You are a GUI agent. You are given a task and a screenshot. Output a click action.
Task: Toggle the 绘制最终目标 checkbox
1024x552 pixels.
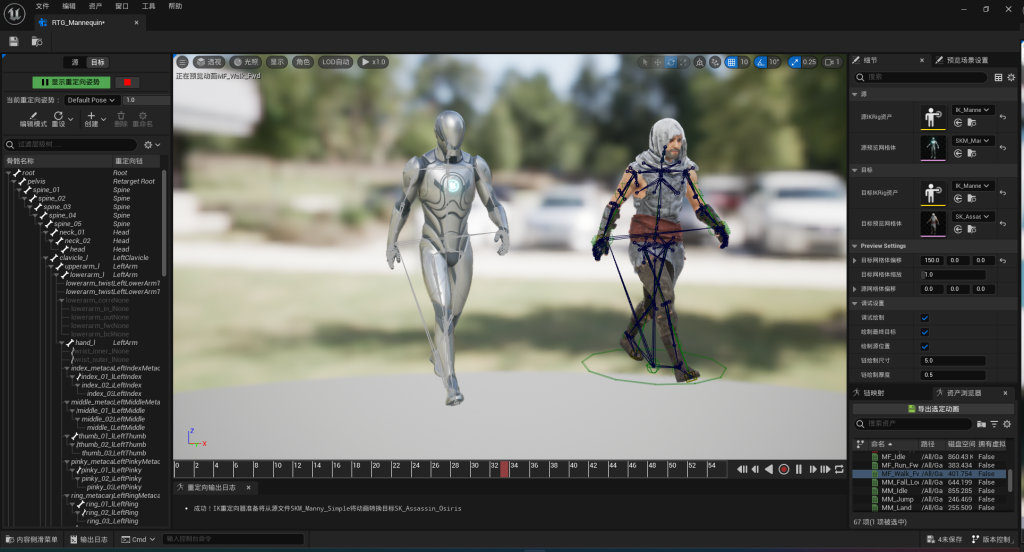pyautogui.click(x=924, y=332)
